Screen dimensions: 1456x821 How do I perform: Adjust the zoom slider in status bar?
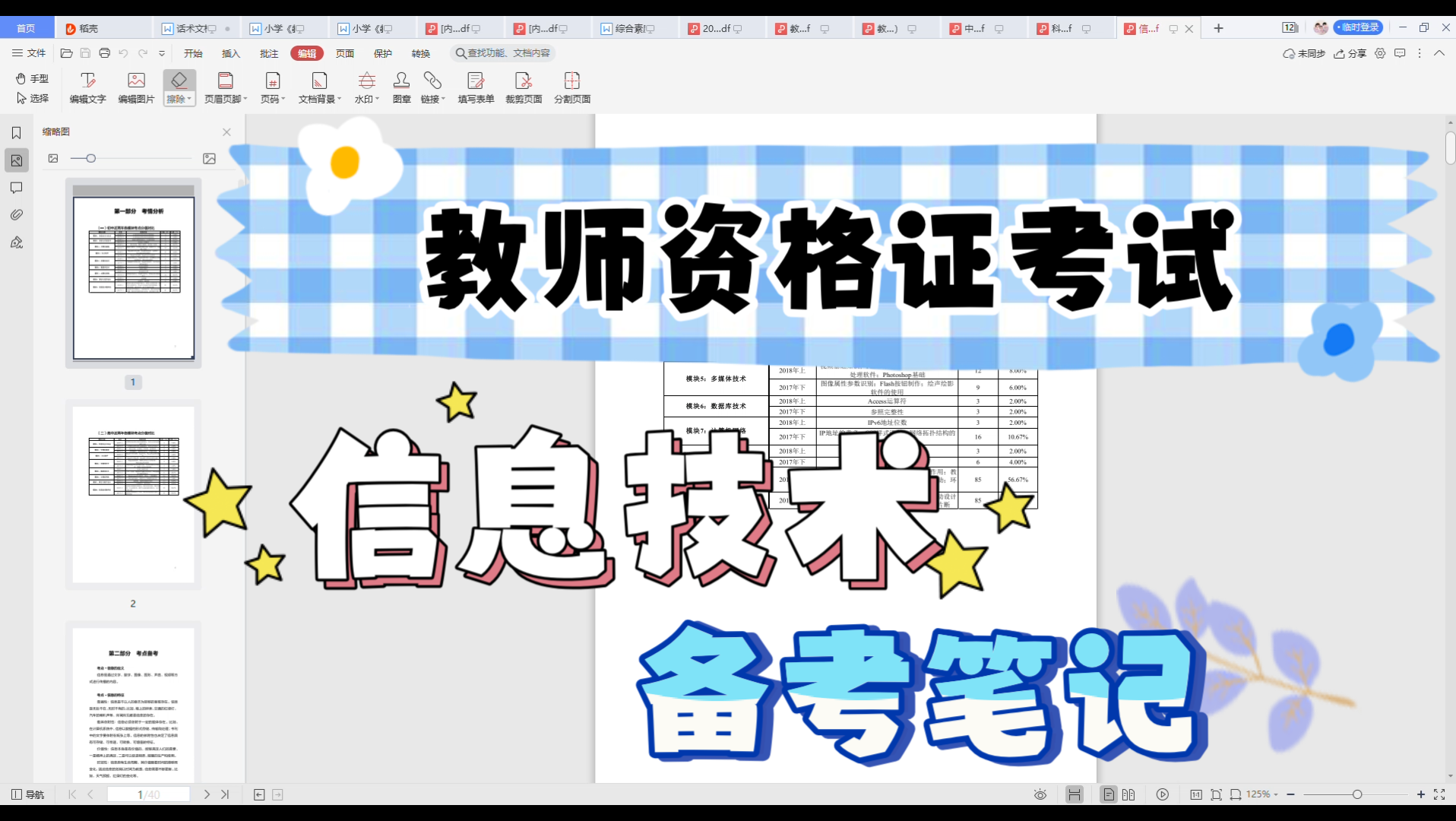tap(1356, 794)
